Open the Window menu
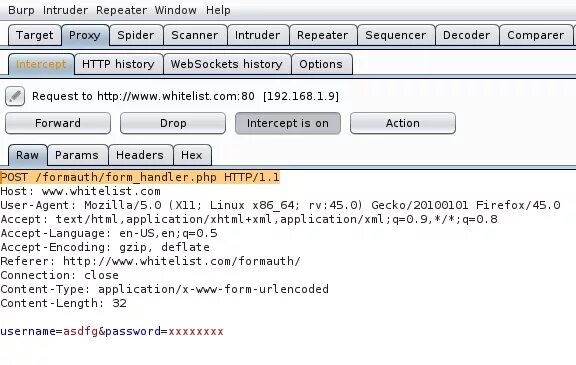The height and width of the screenshot is (365, 576). [x=176, y=10]
